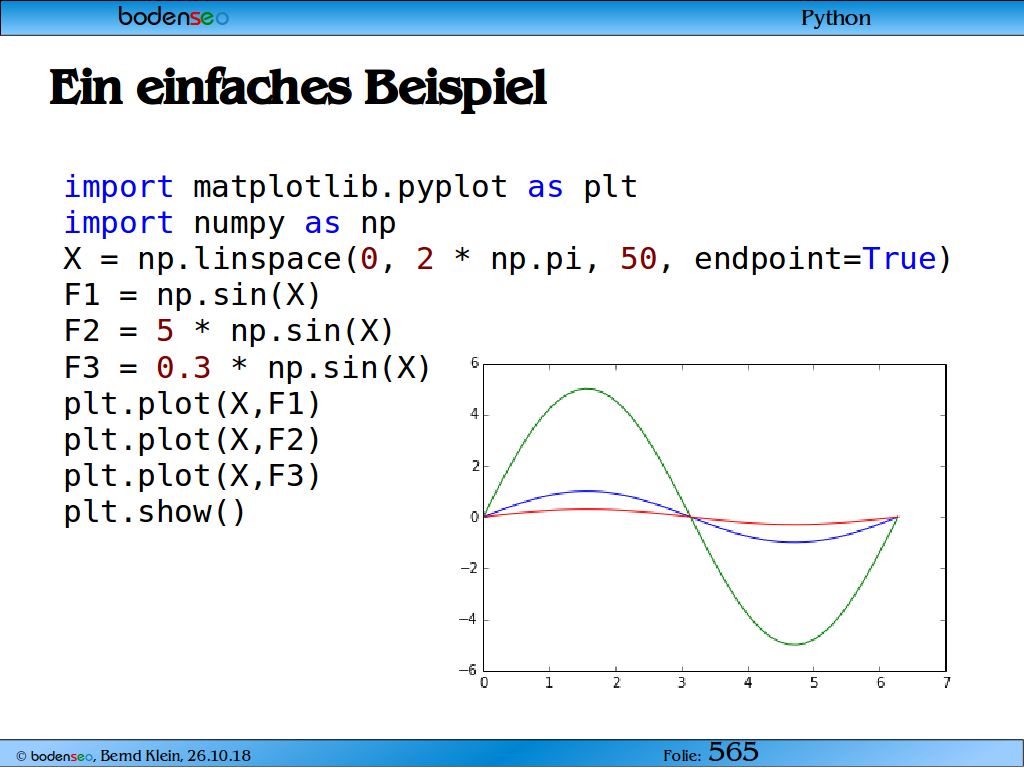
Task: Click the line 'import numpy as np'
Action: (230, 223)
